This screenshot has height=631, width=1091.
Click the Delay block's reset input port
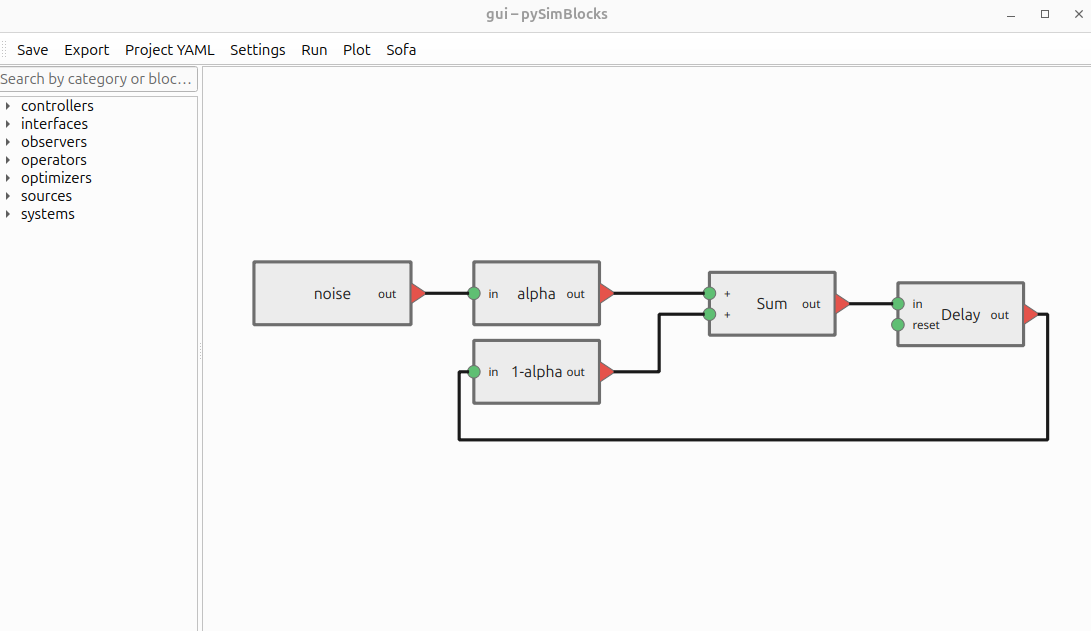pyautogui.click(x=898, y=325)
